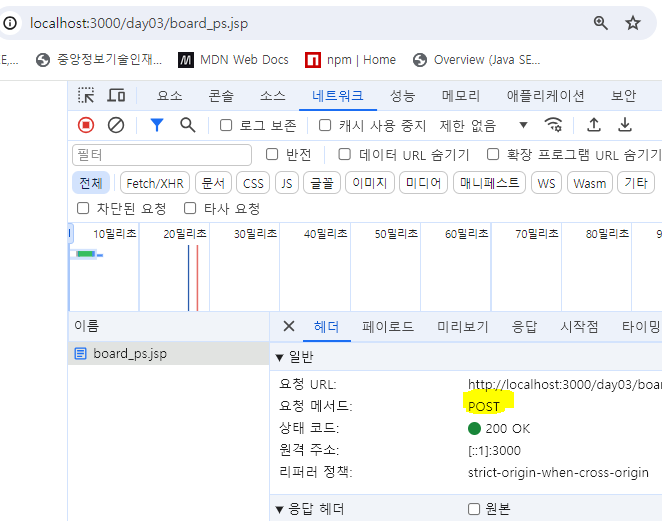Viewport: 662px width, 521px height.
Task: Select the board_ps.jsp request row
Action: click(168, 353)
